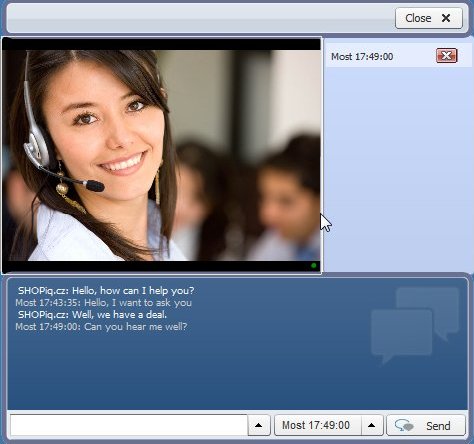Click the green status dot under video
This screenshot has width=474, height=444.
[x=314, y=266]
